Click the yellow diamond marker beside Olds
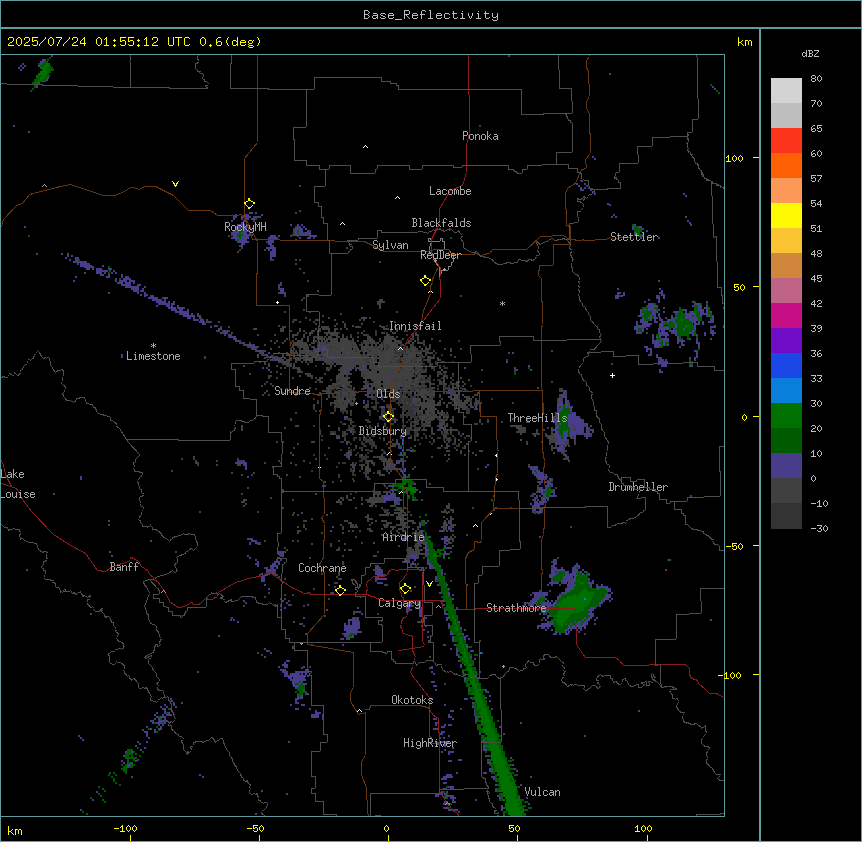862x842 pixels. [389, 417]
